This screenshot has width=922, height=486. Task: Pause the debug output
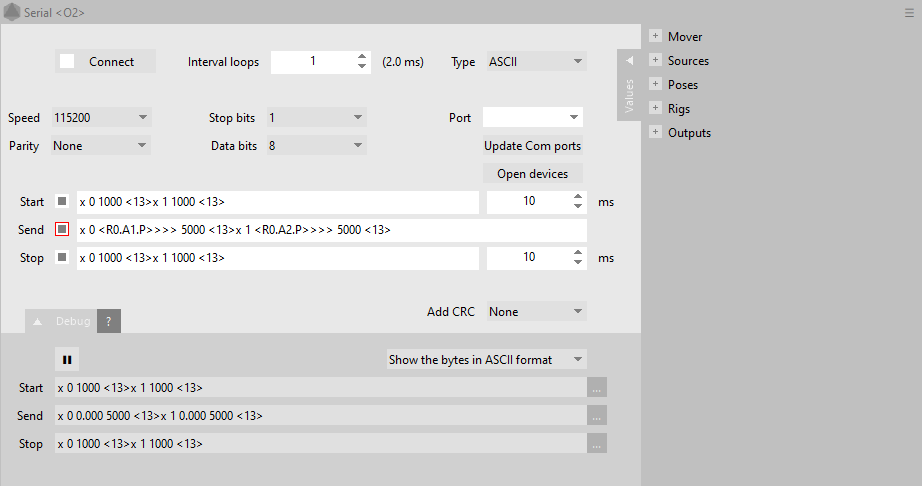coord(68,359)
